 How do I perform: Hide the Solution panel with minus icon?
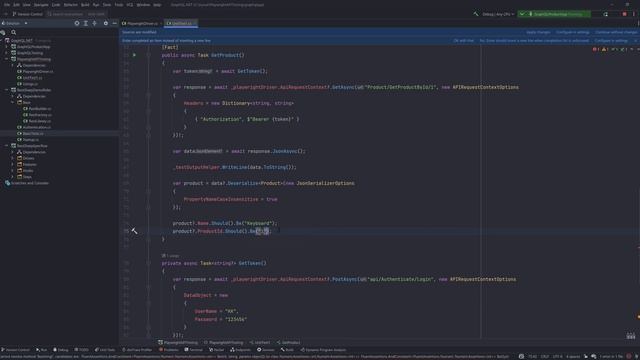(114, 23)
